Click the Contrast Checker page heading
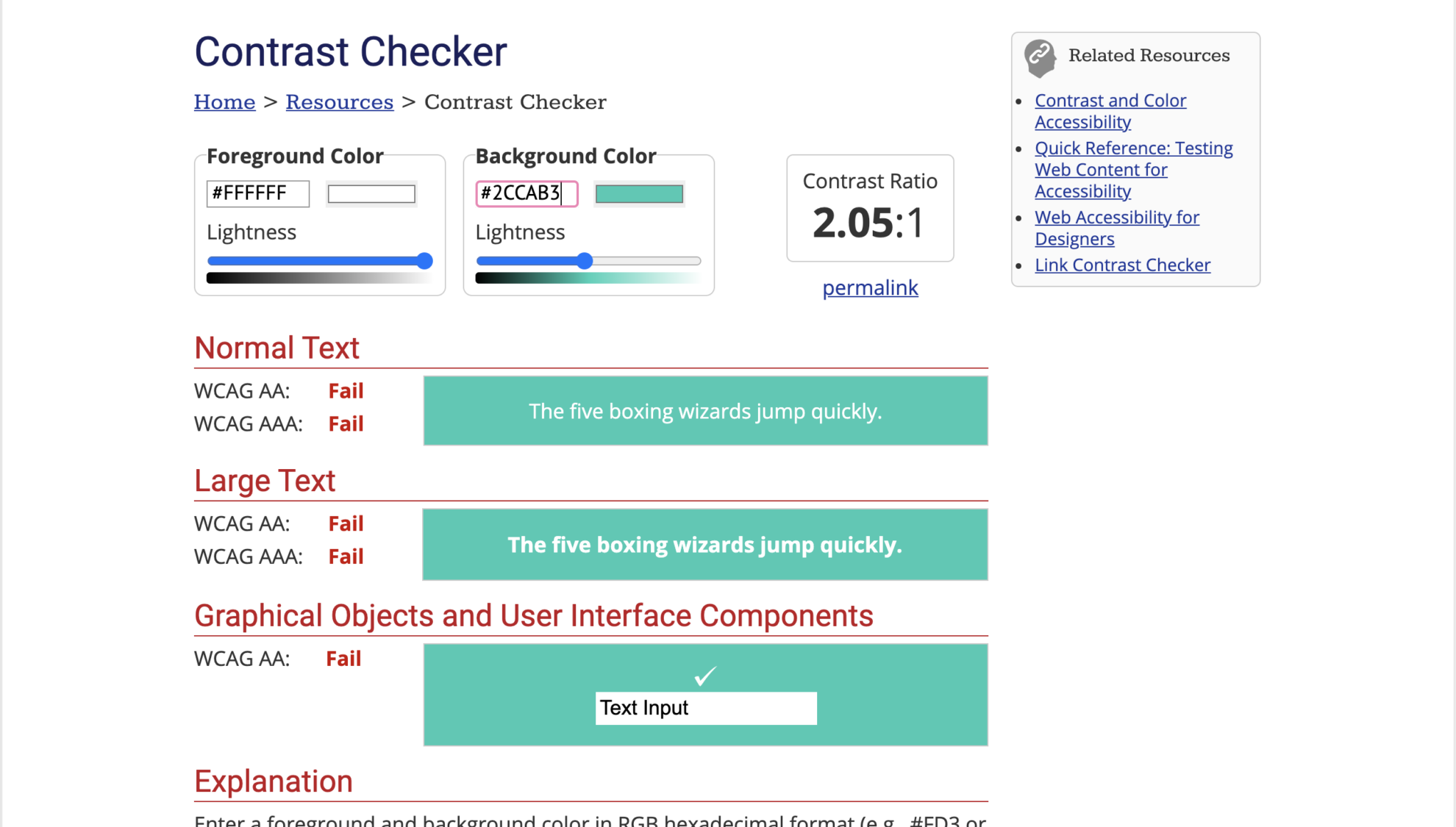The width and height of the screenshot is (1456, 827). point(351,51)
